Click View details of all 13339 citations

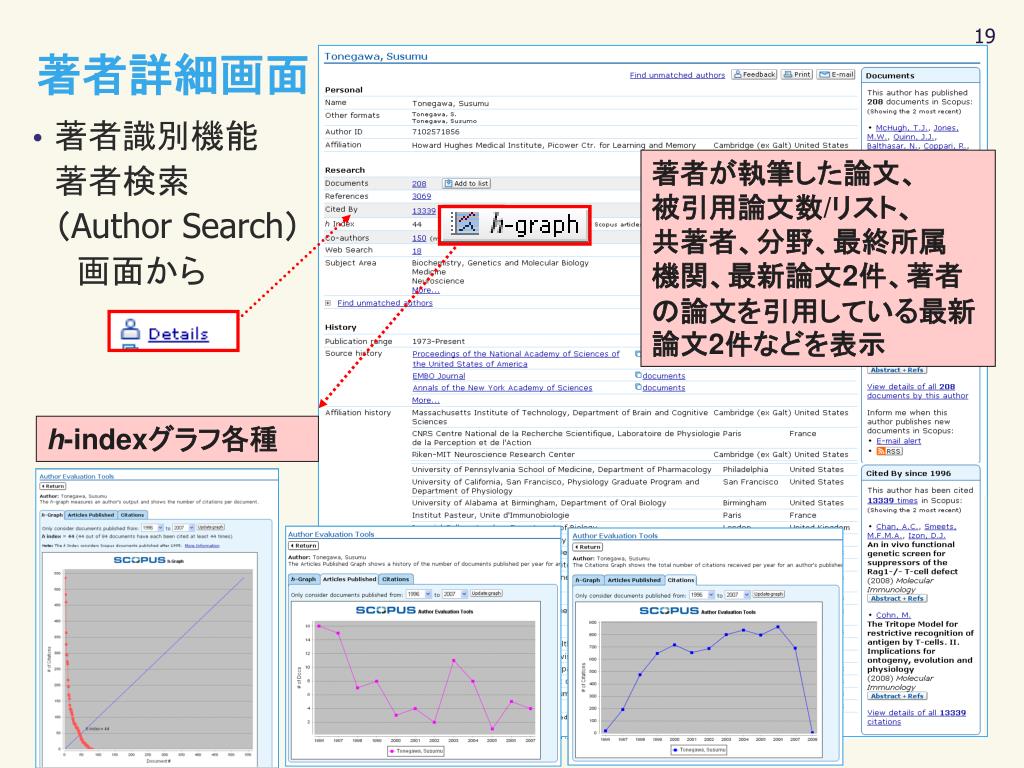tap(916, 717)
